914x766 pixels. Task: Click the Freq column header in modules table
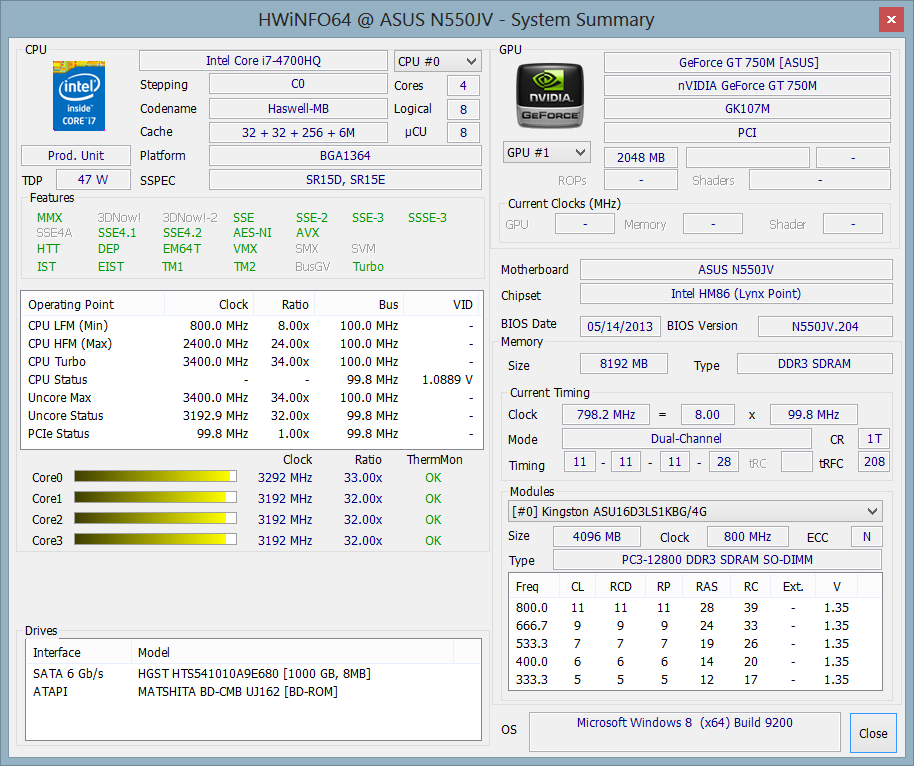coord(534,586)
